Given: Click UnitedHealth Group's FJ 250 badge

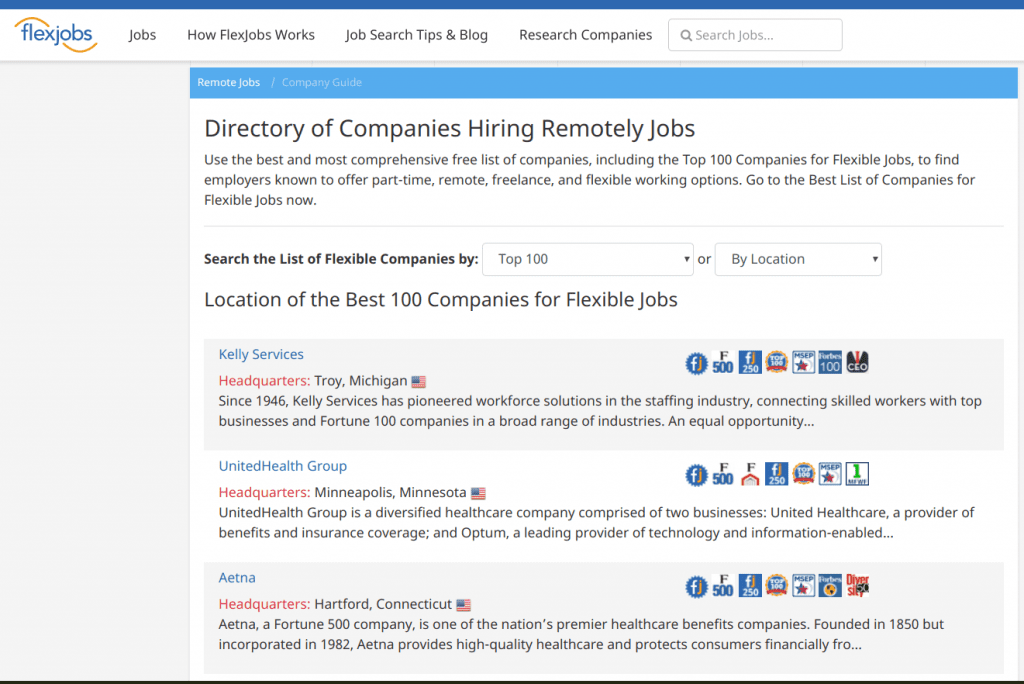Looking at the screenshot, I should 776,474.
